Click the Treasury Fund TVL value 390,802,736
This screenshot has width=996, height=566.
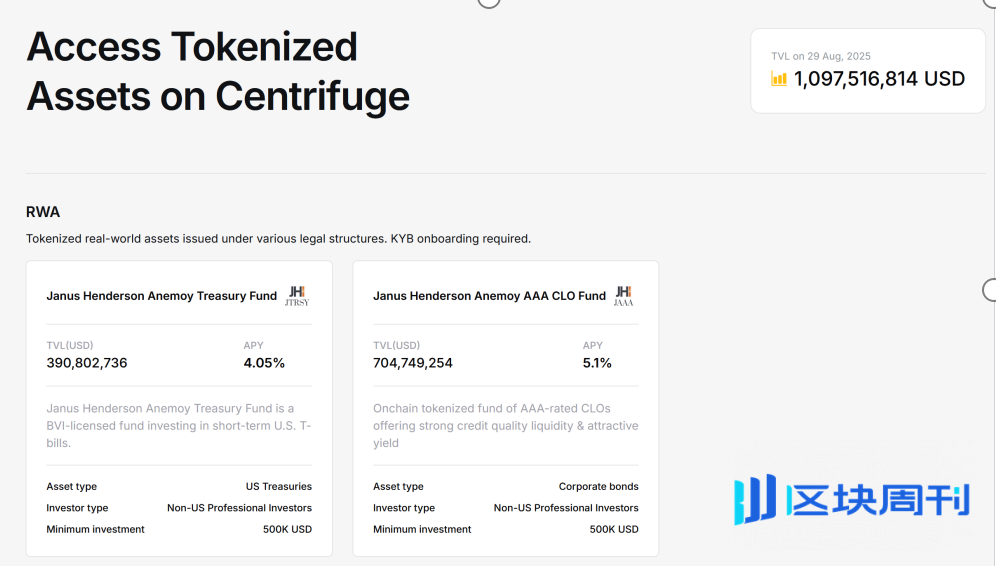87,363
